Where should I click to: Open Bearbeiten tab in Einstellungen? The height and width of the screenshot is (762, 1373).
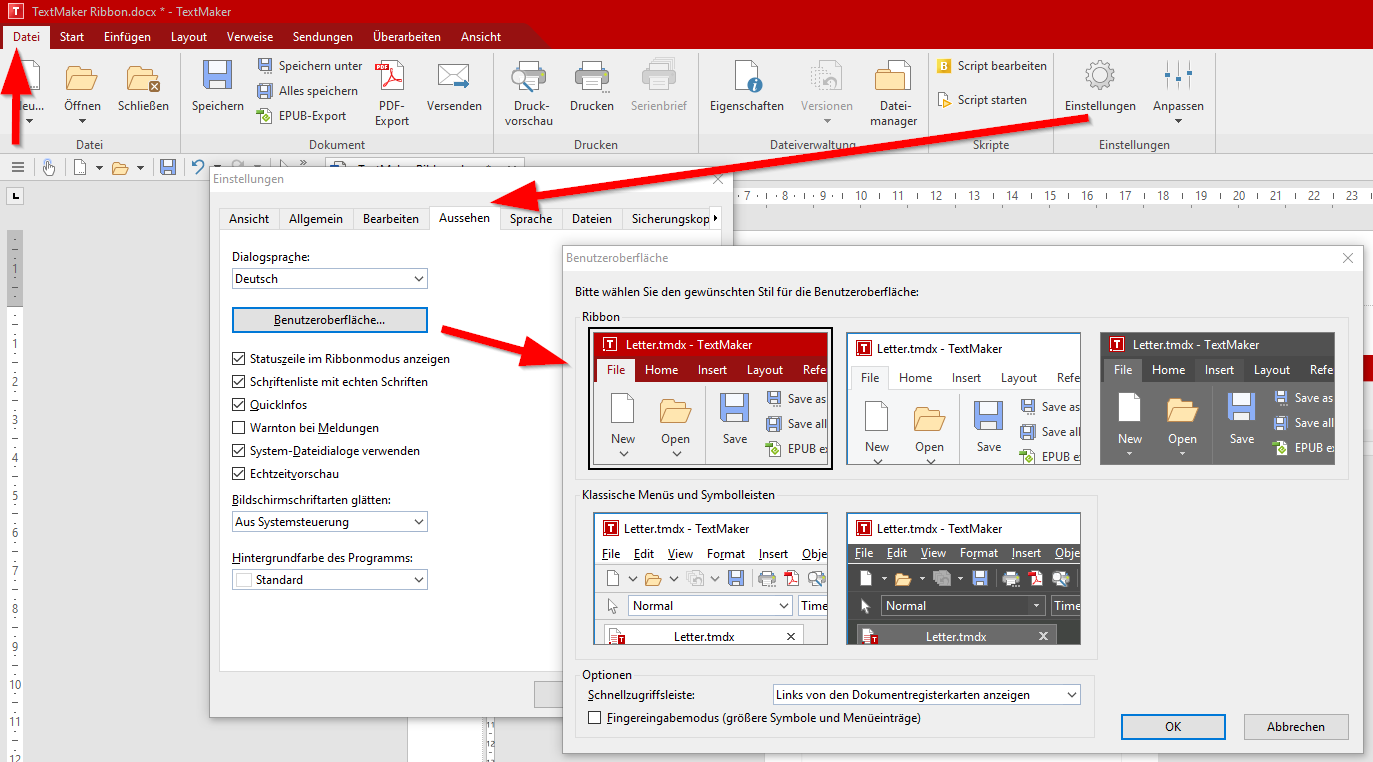391,218
